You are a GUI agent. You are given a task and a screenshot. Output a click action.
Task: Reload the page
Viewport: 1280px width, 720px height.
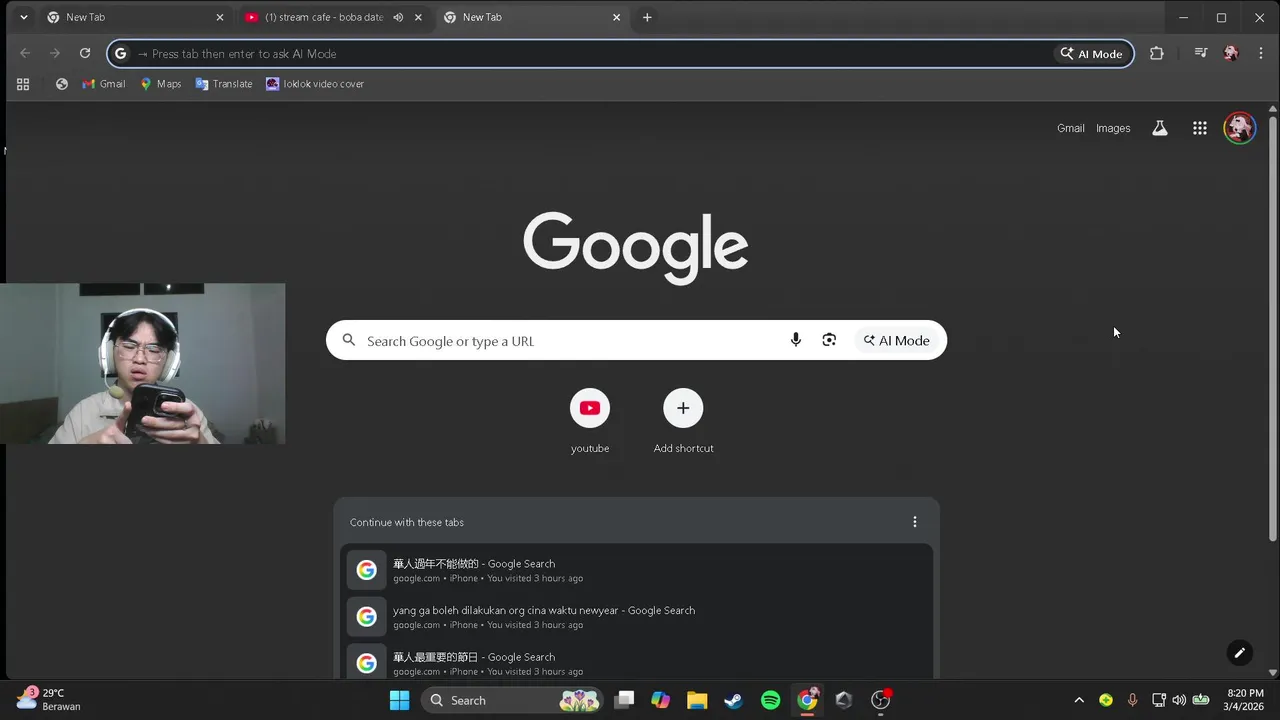(85, 53)
